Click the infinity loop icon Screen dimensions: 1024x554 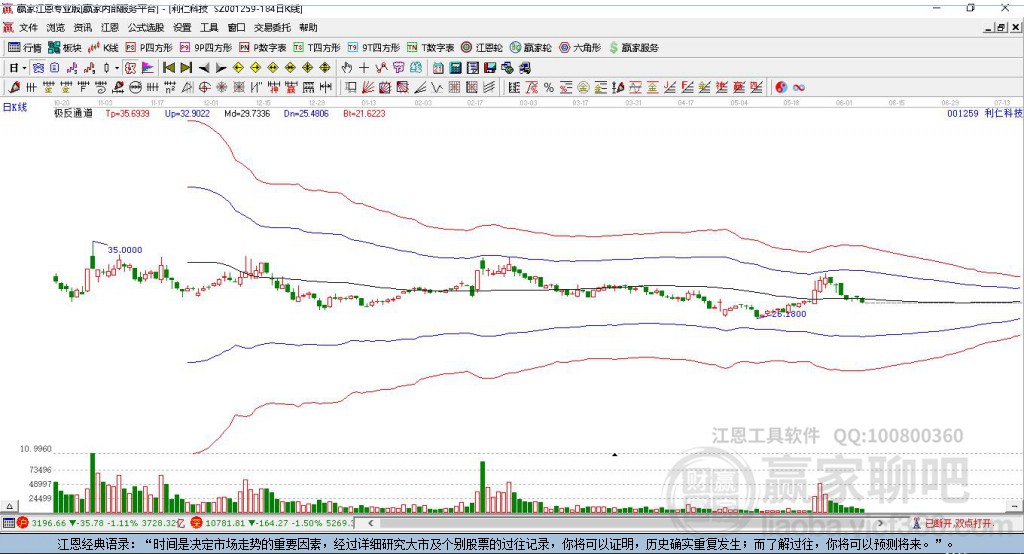pos(799,88)
